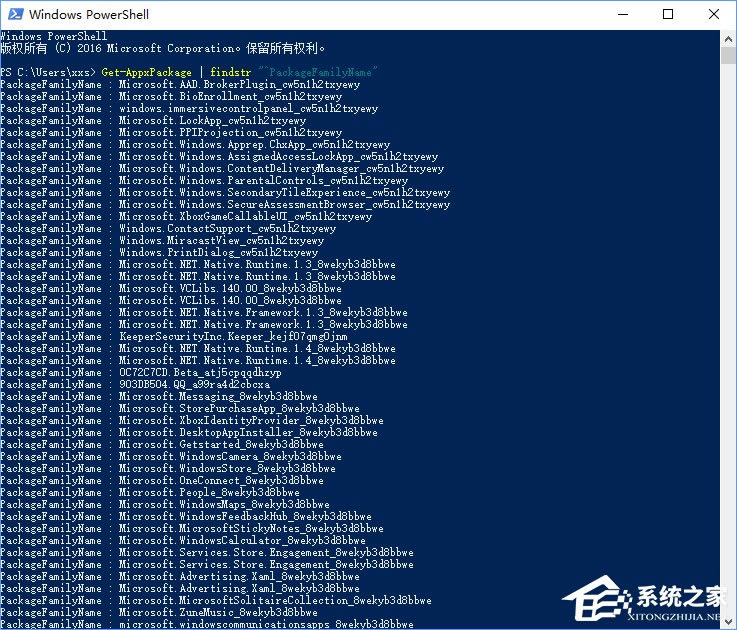Select the Microsoft.Messaging_8wekyb3d8bbwe line

159,396
